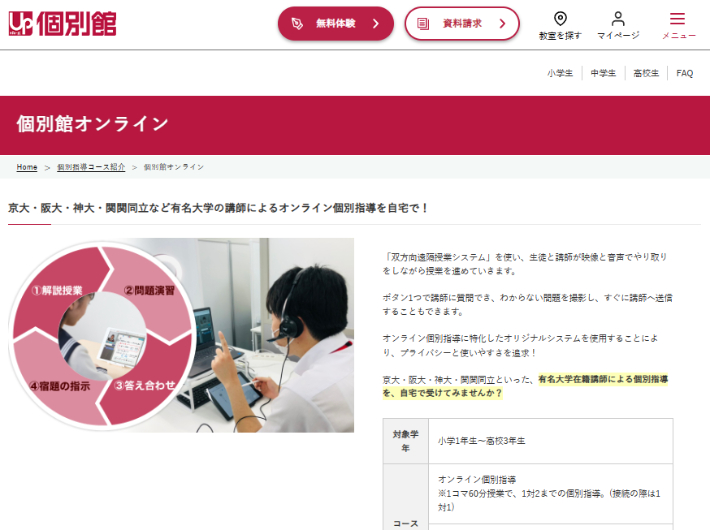The width and height of the screenshot is (710, 530).
Task: Go to Home in the breadcrumb
Action: 27,167
